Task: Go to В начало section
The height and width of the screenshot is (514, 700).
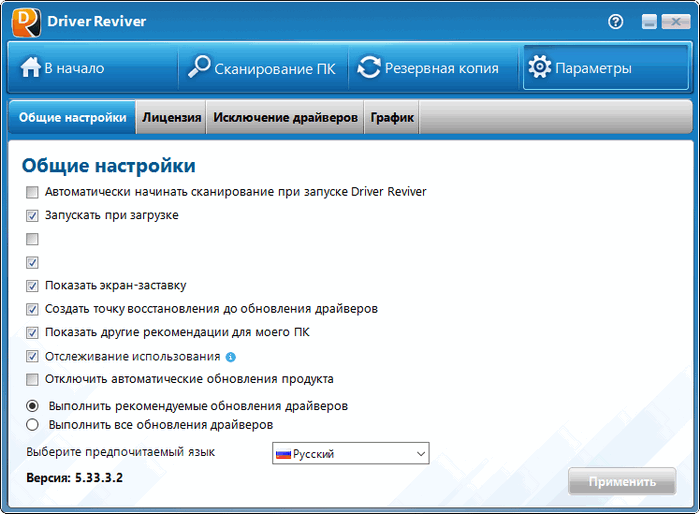Action: pos(92,67)
